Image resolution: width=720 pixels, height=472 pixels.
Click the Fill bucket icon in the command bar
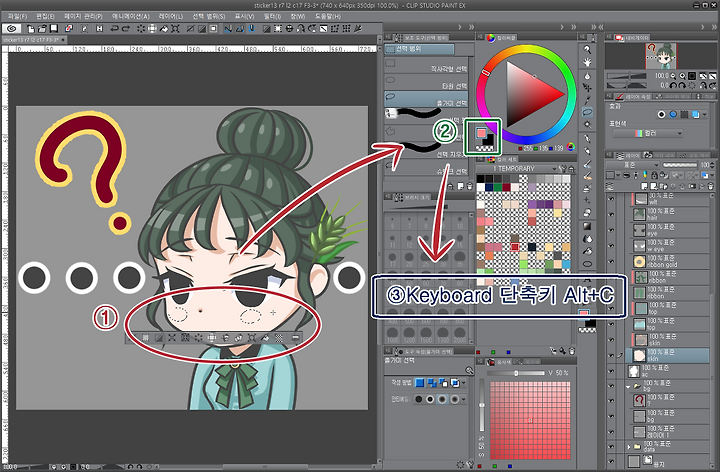[x=164, y=28]
